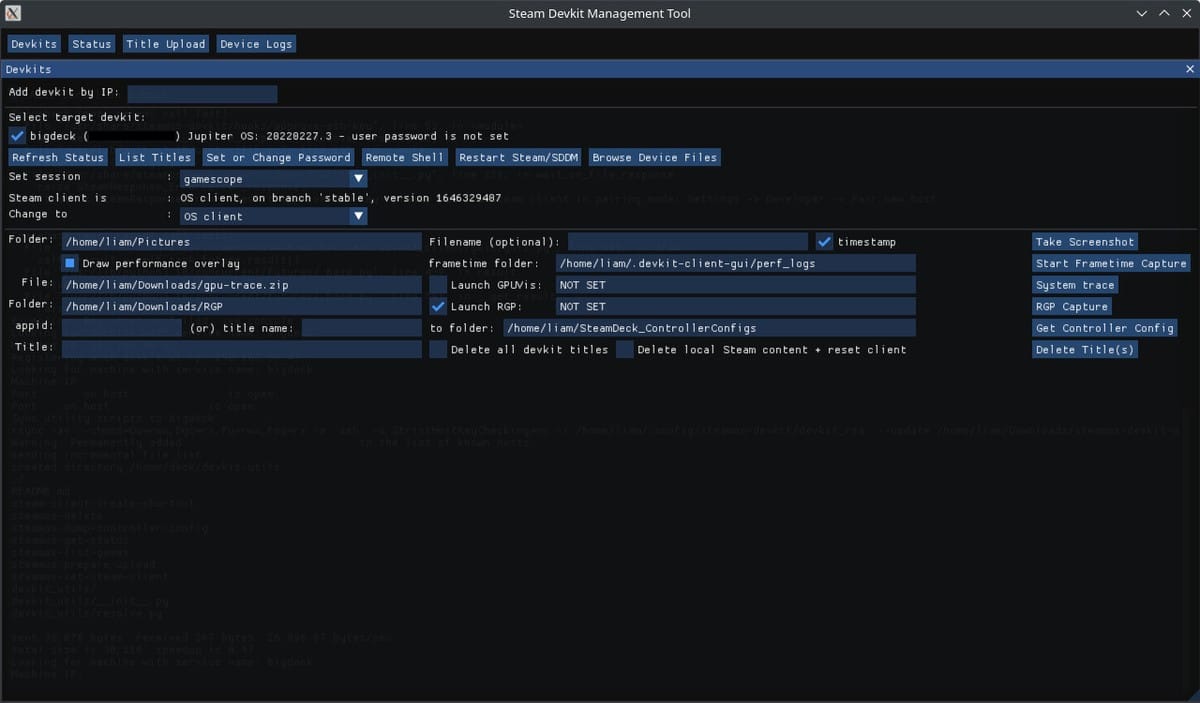Click the Refresh Status button

tap(58, 157)
